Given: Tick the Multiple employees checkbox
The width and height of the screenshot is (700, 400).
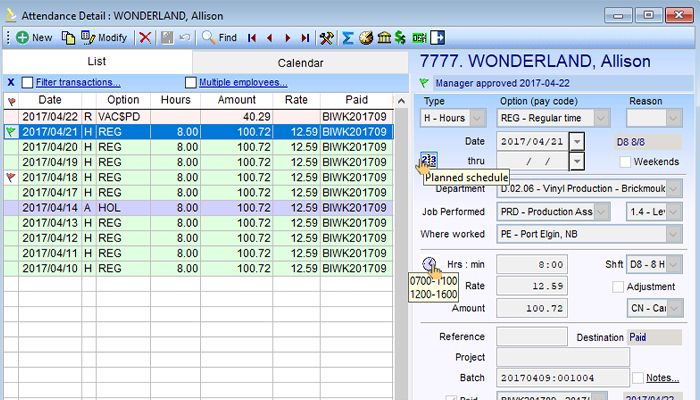Looking at the screenshot, I should click(190, 82).
